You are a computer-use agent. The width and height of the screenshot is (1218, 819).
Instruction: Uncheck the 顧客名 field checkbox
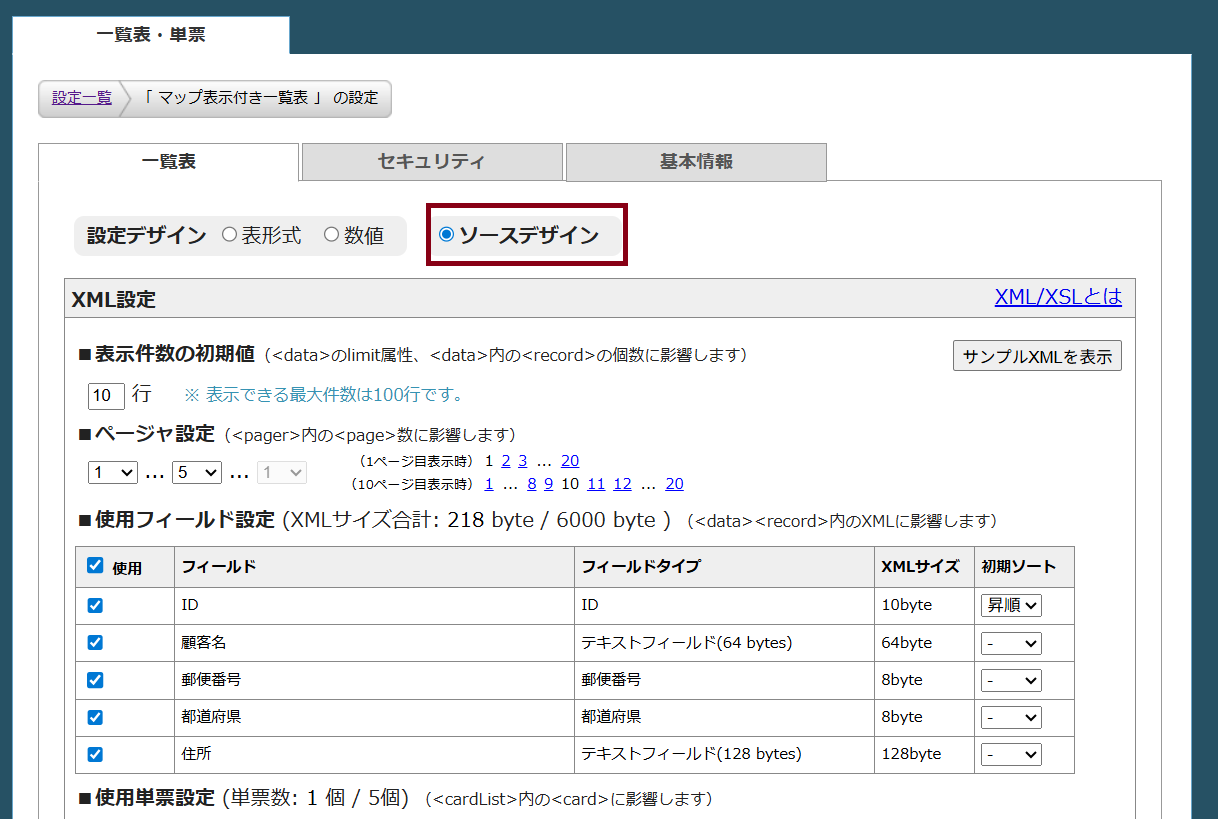[x=95, y=643]
